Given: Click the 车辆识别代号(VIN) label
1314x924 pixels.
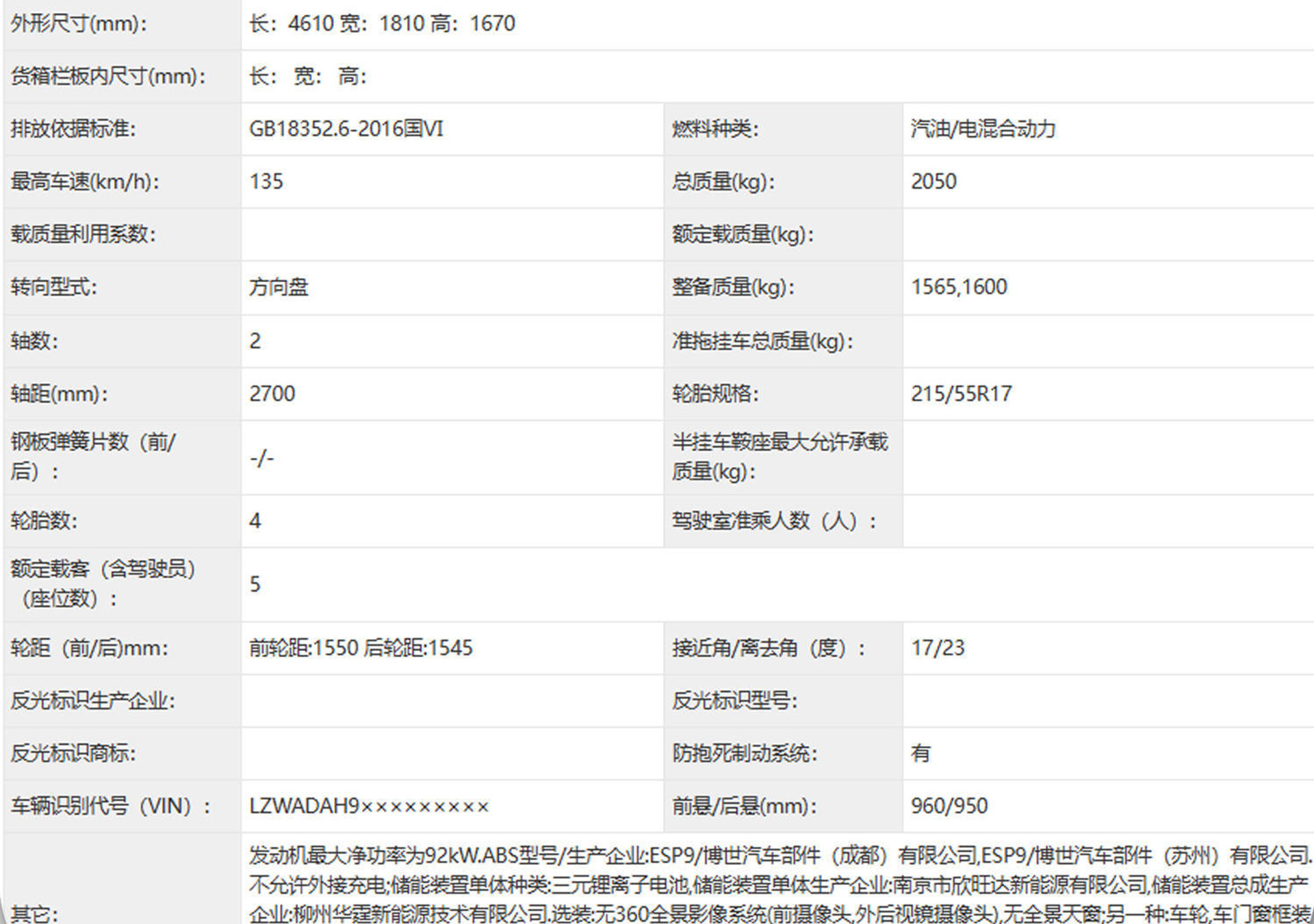Looking at the screenshot, I should [x=112, y=806].
